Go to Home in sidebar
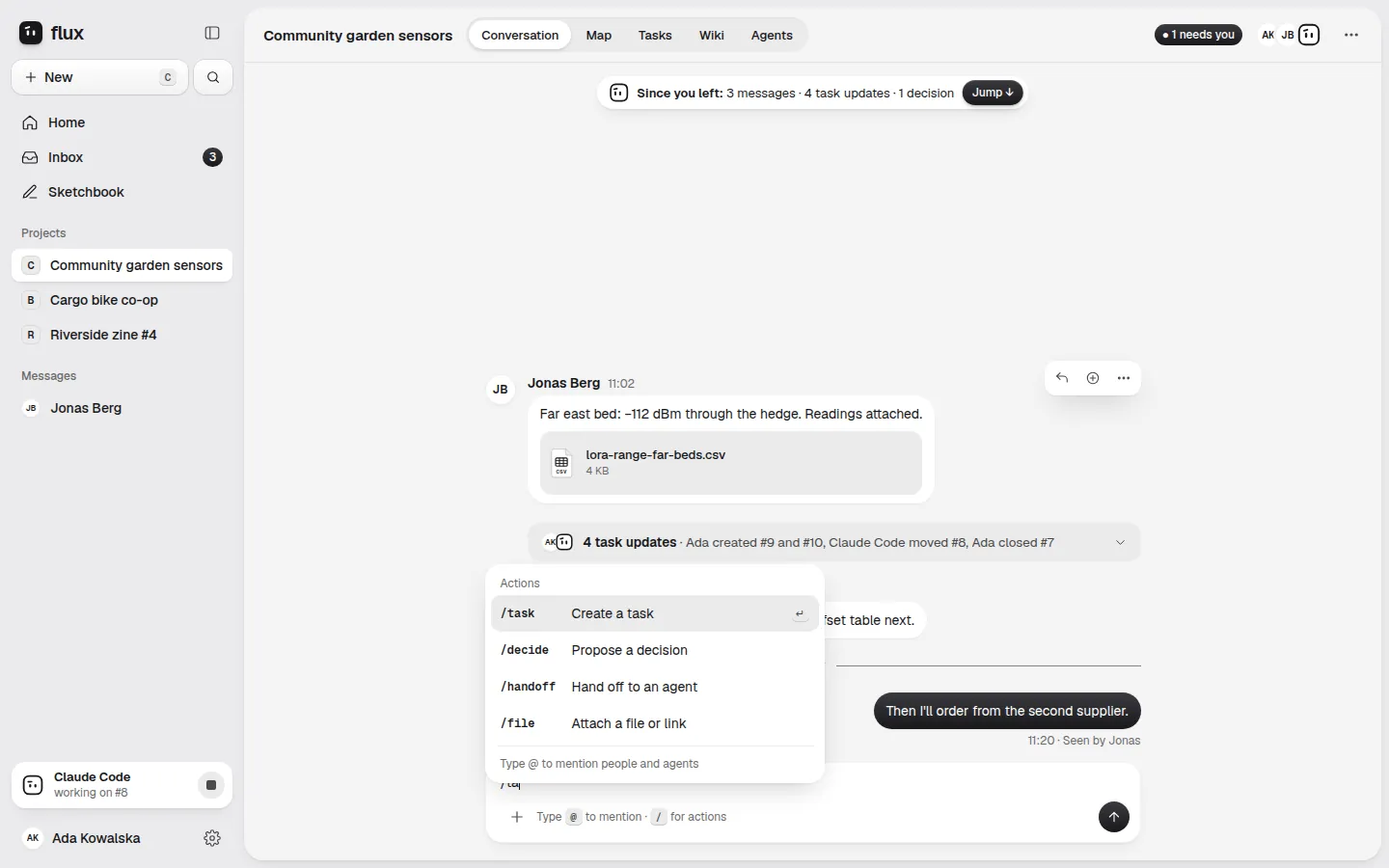The height and width of the screenshot is (868, 1389). pyautogui.click(x=122, y=122)
